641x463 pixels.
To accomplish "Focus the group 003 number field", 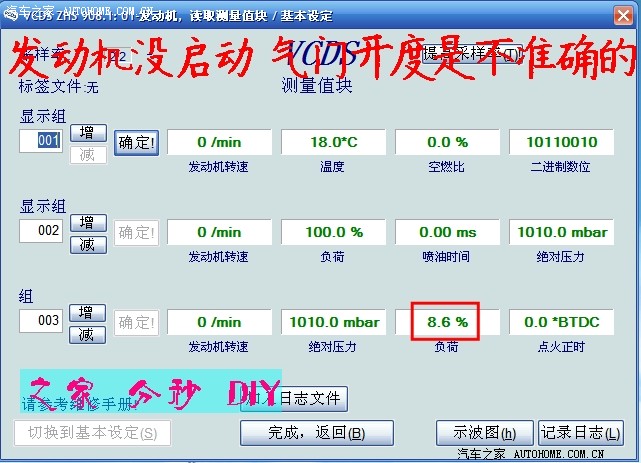I will [43, 322].
